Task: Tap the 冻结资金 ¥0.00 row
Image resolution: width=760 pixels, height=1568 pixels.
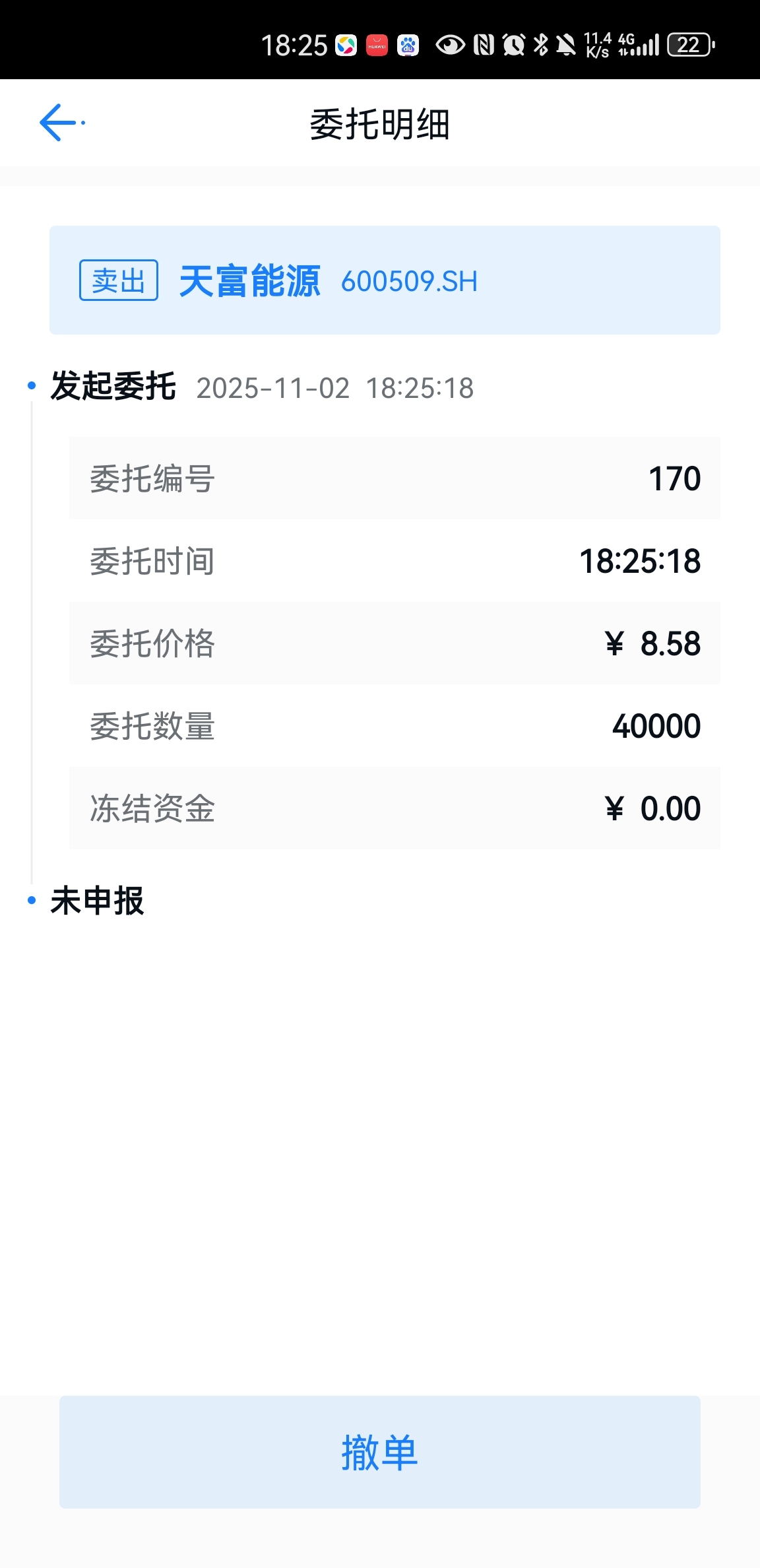Action: [395, 808]
